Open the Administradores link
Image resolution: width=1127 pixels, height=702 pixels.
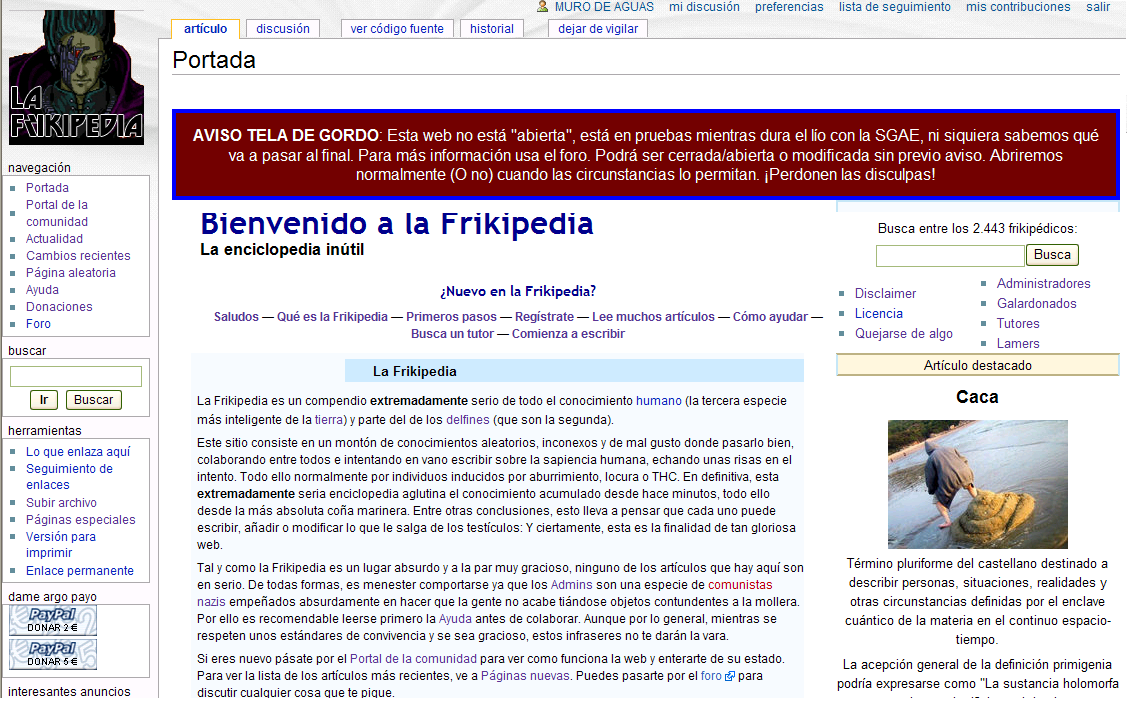1043,284
